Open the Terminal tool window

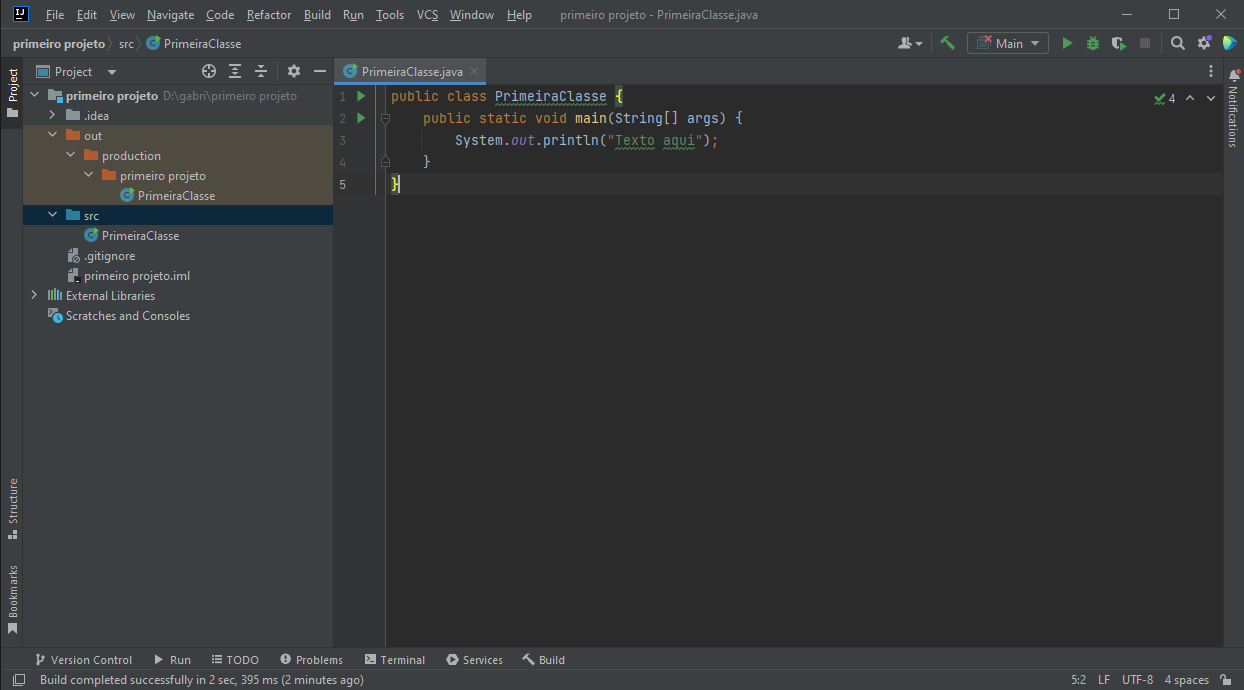(395, 660)
